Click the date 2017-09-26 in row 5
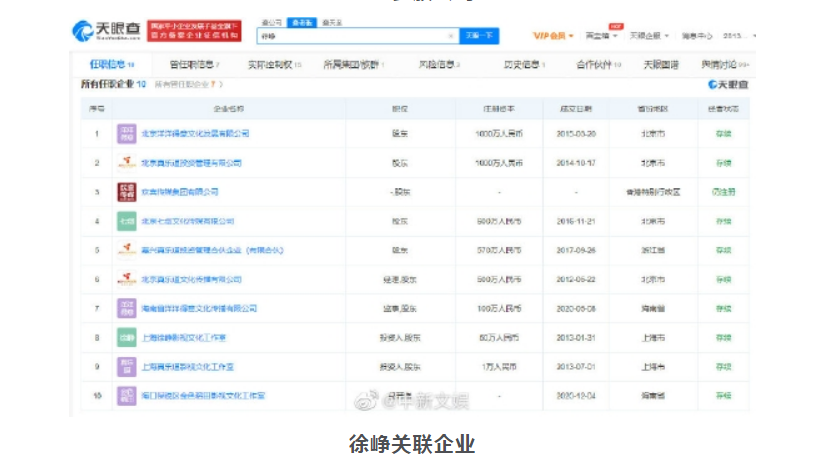This screenshot has height=459, width=832. pos(576,250)
